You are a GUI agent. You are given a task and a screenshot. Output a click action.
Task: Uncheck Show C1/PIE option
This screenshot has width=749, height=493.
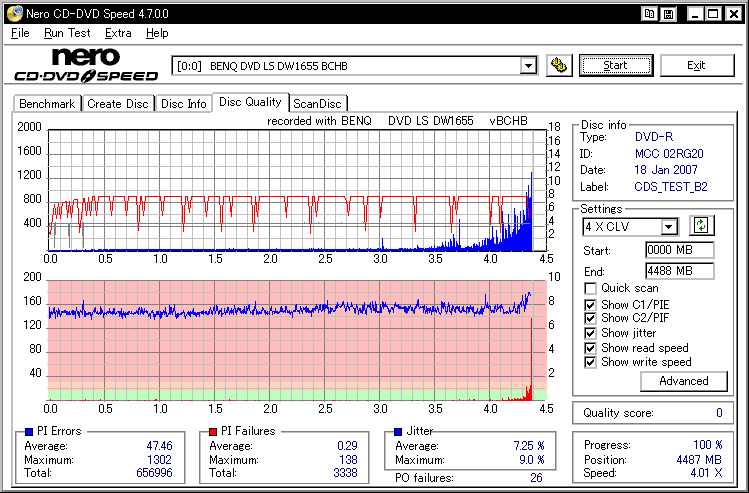coord(590,304)
